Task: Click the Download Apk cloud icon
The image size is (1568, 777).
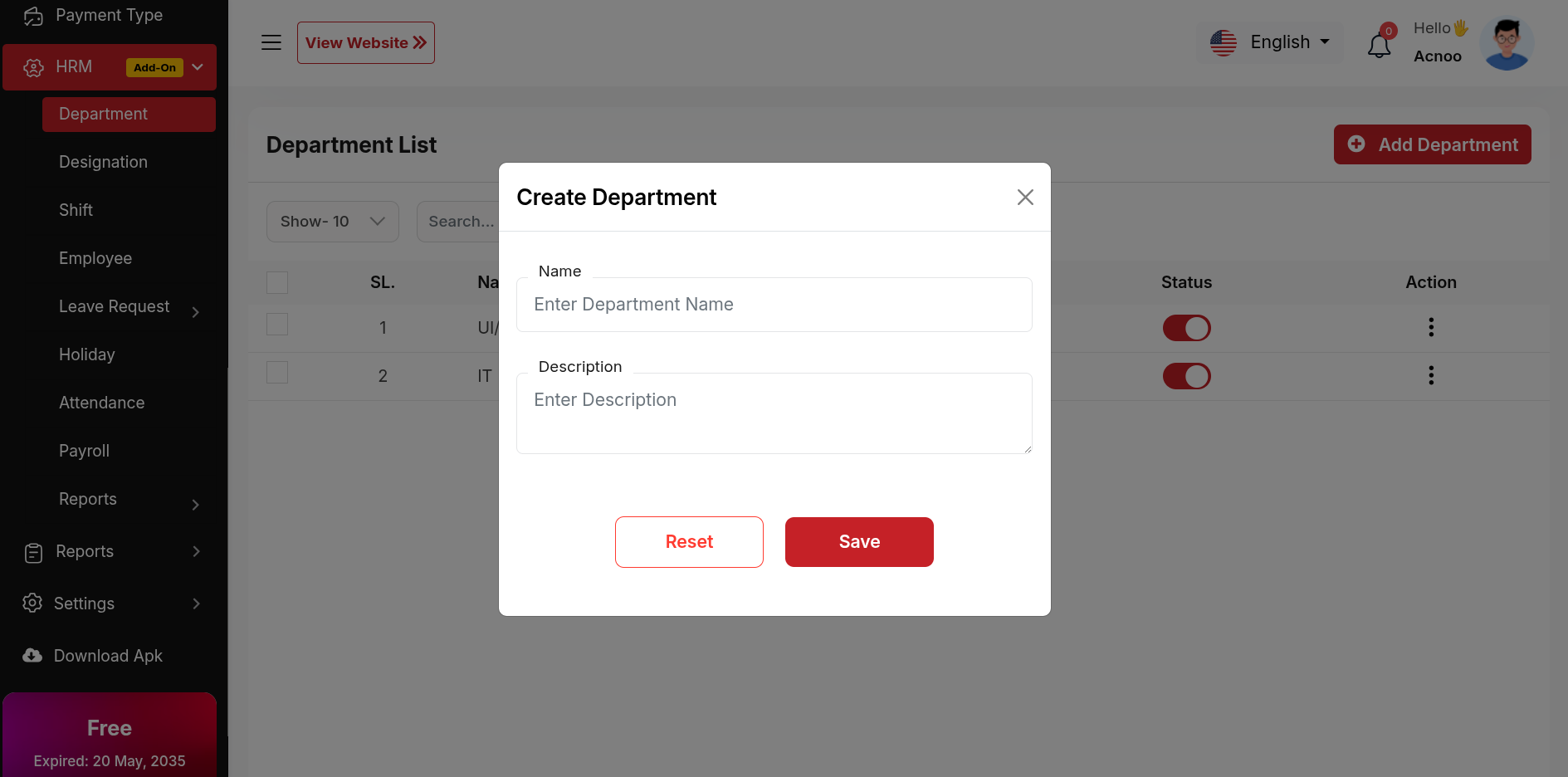Action: click(x=32, y=656)
